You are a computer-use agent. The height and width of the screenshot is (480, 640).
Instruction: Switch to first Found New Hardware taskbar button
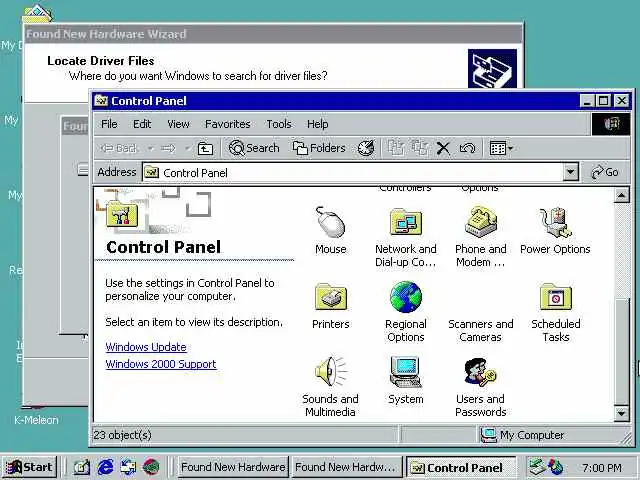[233, 467]
